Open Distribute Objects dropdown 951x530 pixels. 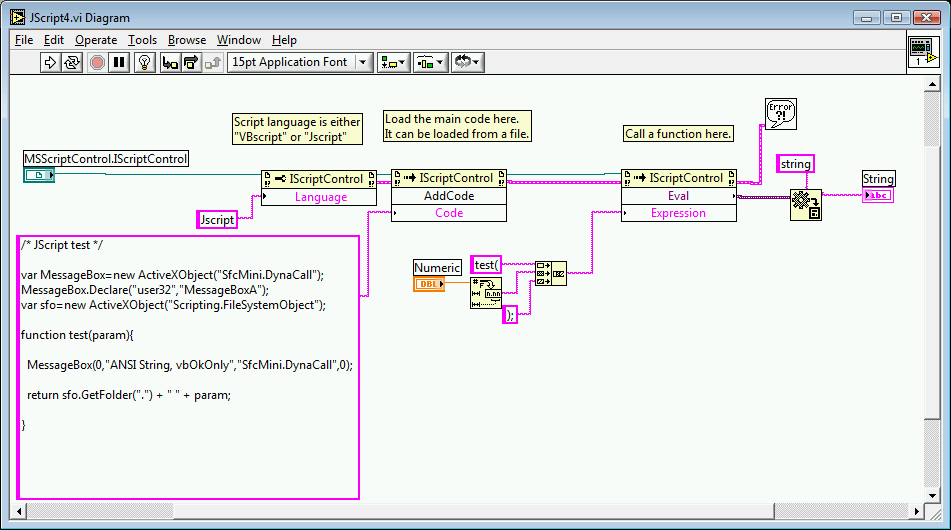pyautogui.click(x=431, y=62)
